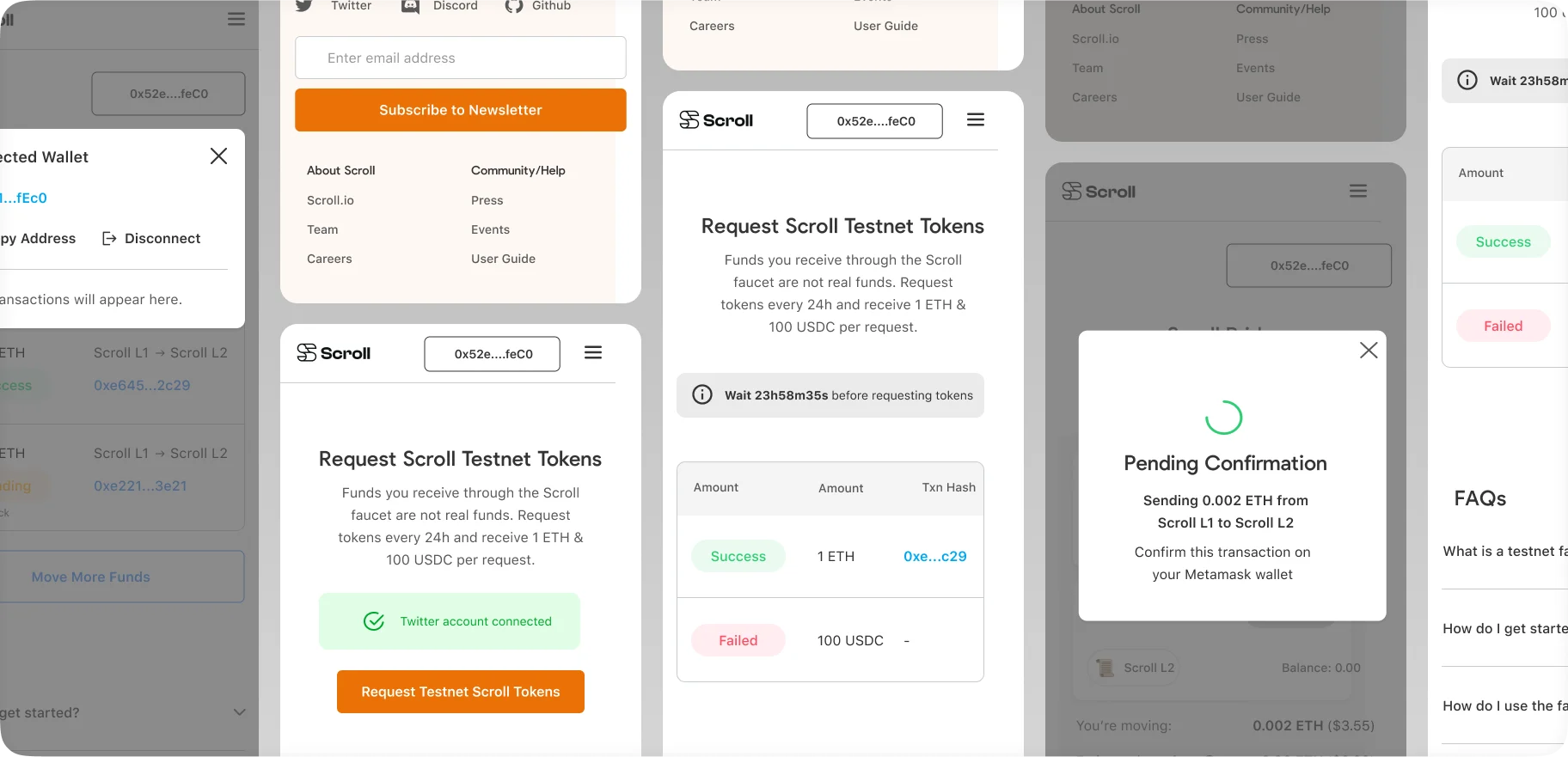1568x757 pixels.
Task: Click wallet address button in Twitter-connected card
Action: [492, 354]
